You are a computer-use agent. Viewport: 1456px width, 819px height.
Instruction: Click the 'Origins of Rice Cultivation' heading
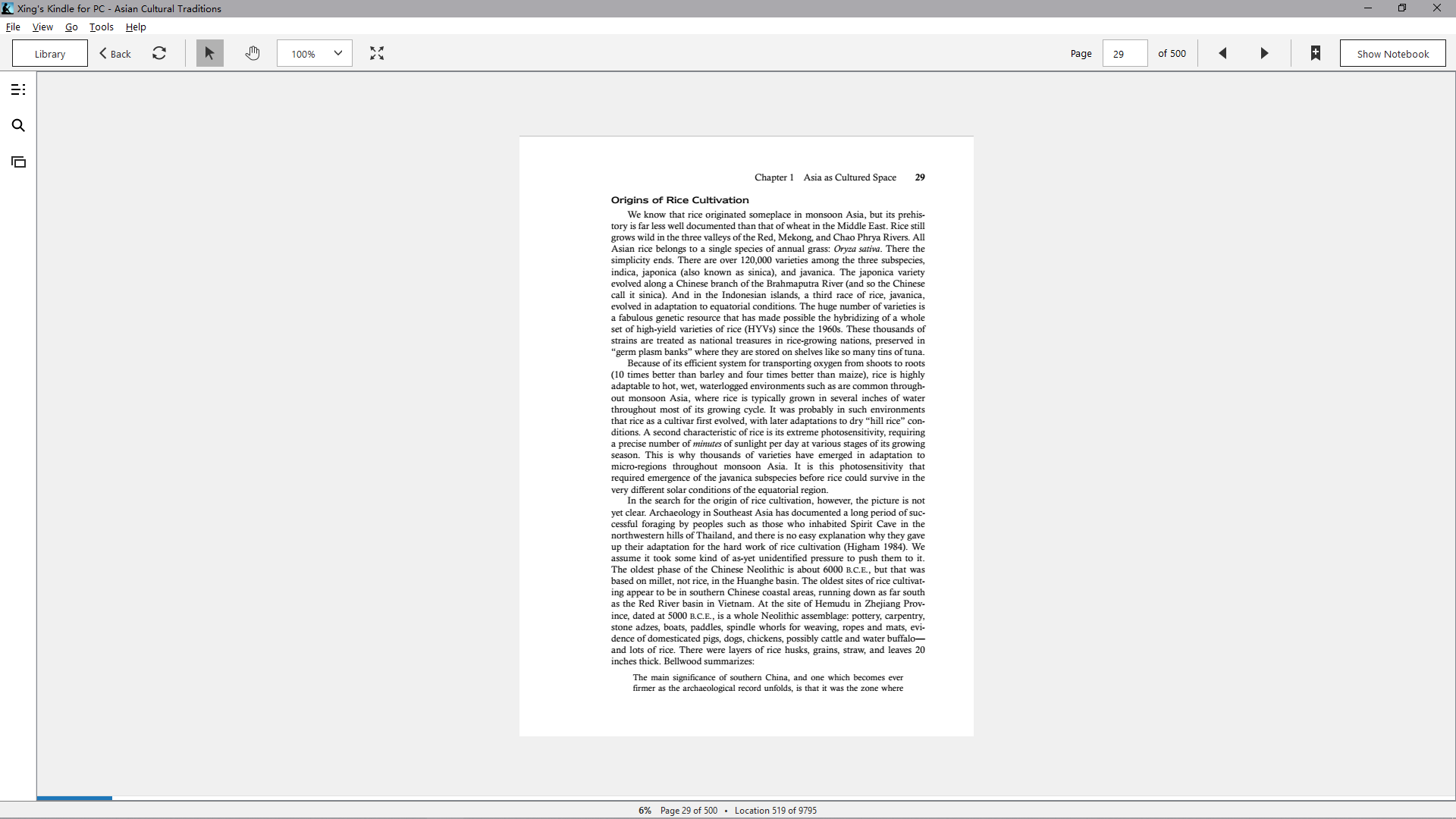(679, 200)
